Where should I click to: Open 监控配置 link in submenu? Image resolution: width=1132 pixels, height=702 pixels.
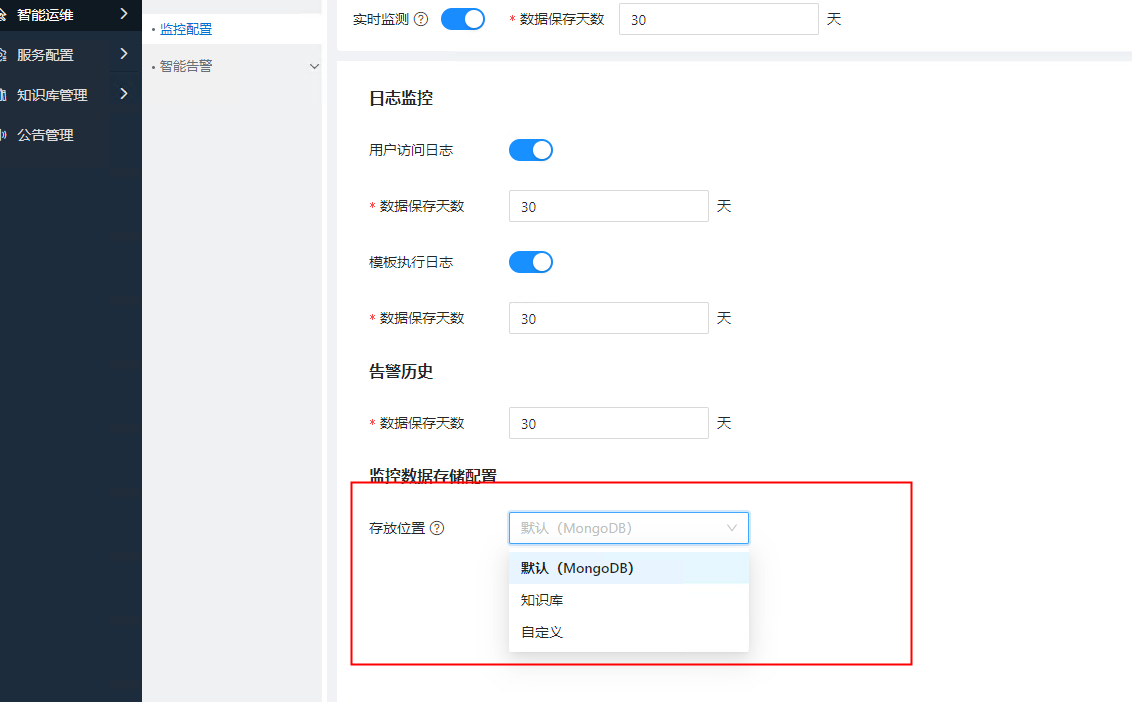(186, 30)
